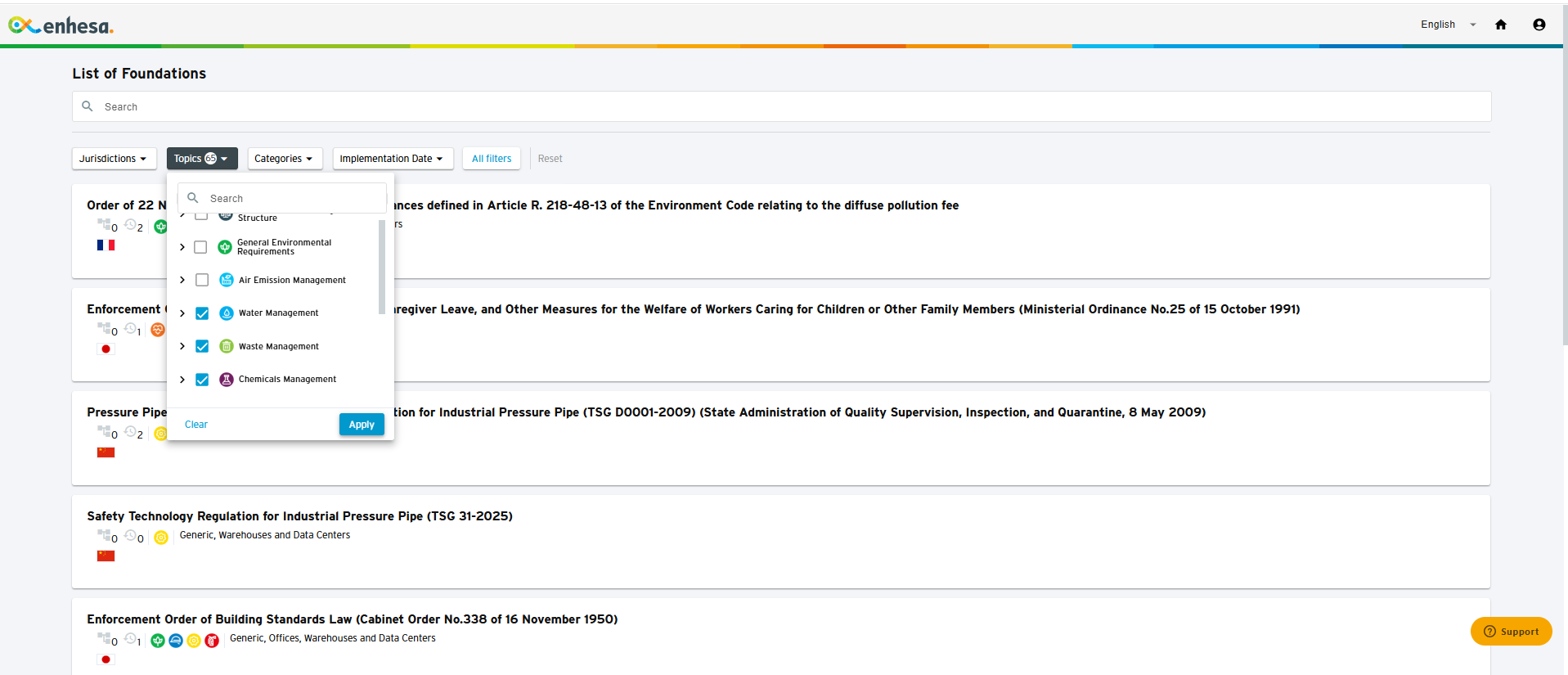Click the Waste Management bin icon
1568x675 pixels.
coord(227,347)
